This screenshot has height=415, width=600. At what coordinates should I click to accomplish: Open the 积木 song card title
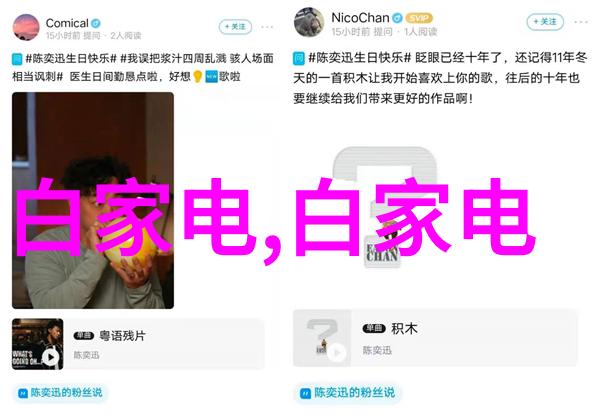[404, 329]
